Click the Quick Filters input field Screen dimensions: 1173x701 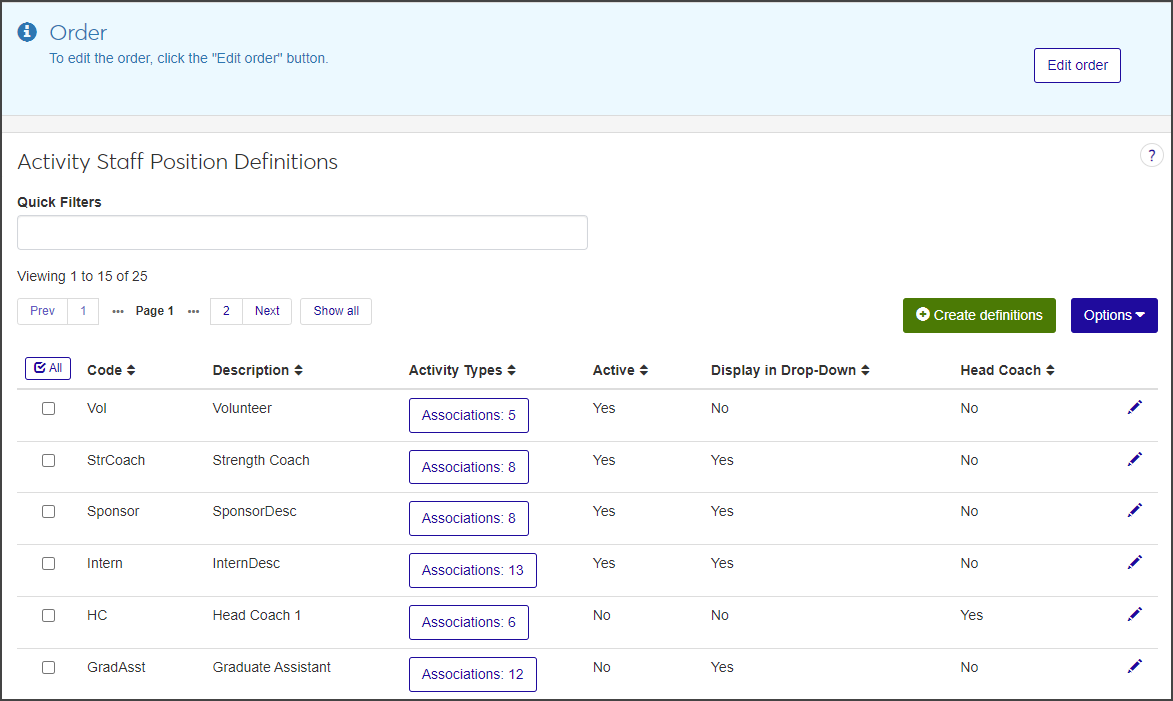click(302, 232)
